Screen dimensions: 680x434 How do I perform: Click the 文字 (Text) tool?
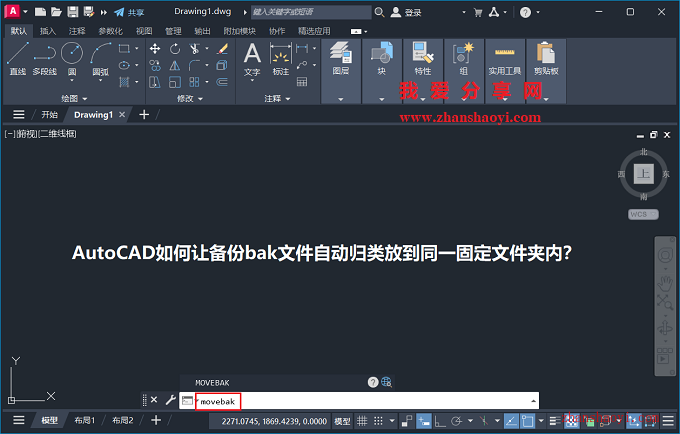252,59
